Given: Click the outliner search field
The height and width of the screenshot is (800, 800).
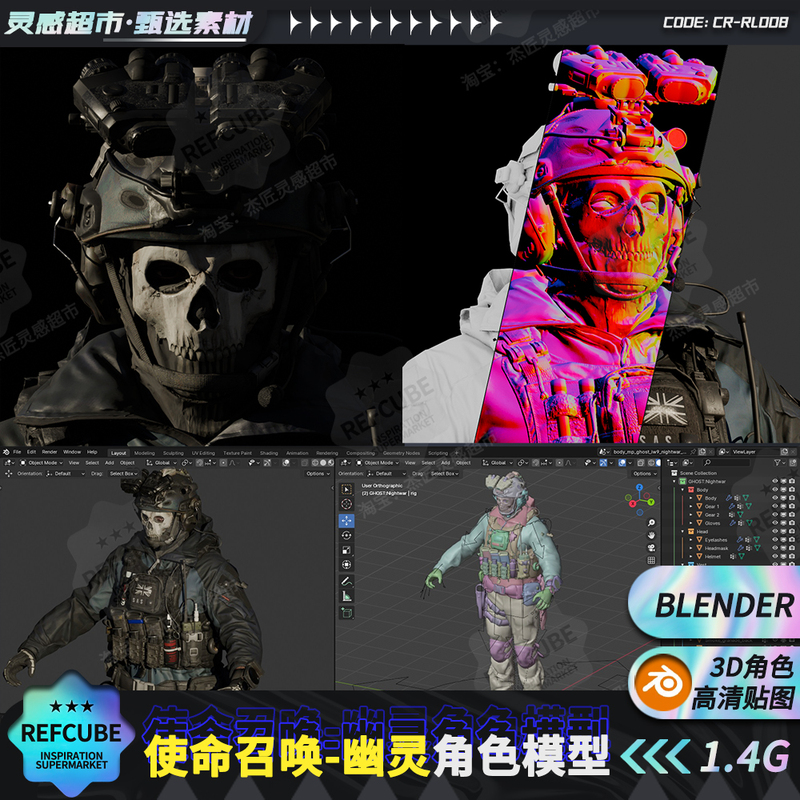Looking at the screenshot, I should coord(727,463).
